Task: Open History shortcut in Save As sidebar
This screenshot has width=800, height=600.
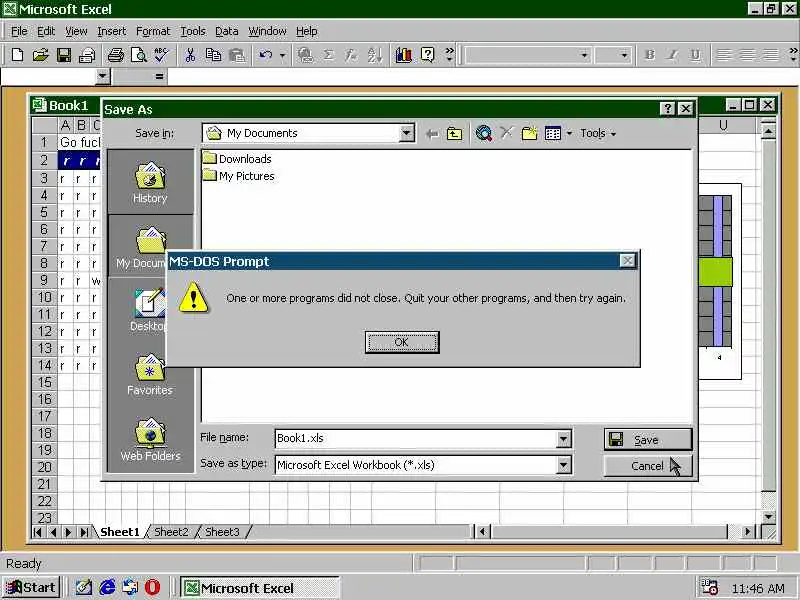Action: coord(150,182)
